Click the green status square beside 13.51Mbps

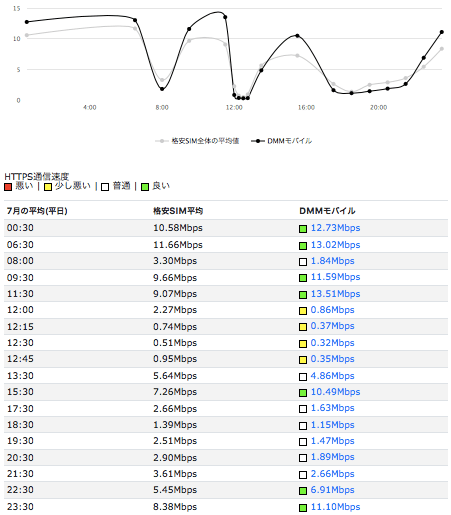tap(303, 295)
